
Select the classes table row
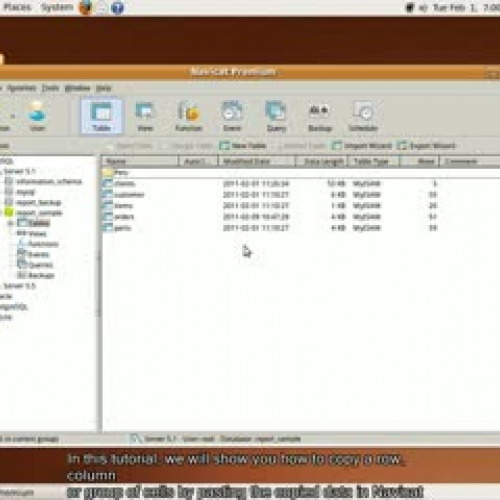pyautogui.click(x=301, y=183)
